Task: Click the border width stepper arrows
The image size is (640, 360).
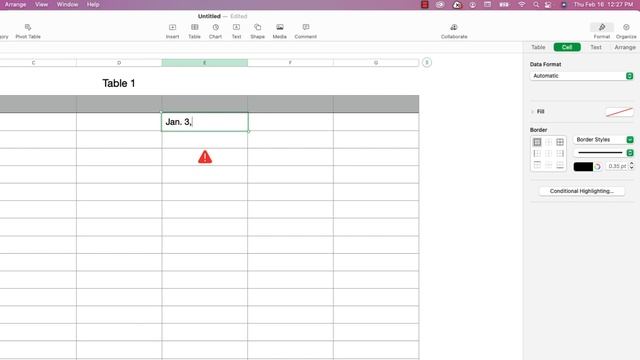Action: tap(631, 166)
